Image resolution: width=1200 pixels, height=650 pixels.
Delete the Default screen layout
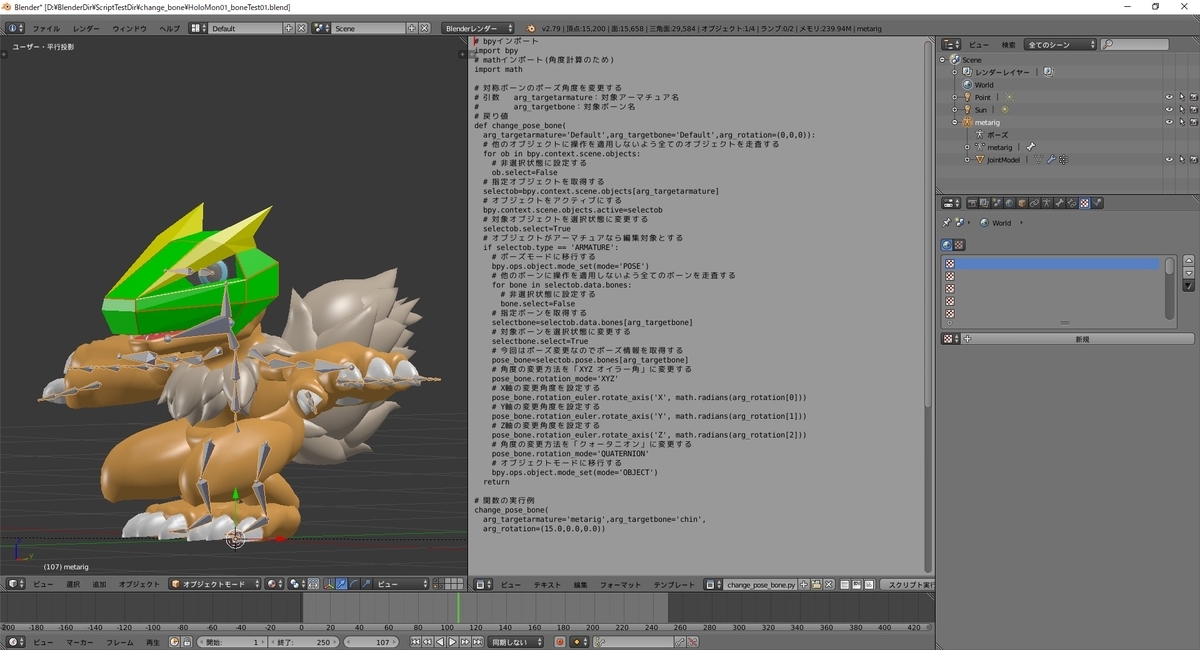[302, 28]
